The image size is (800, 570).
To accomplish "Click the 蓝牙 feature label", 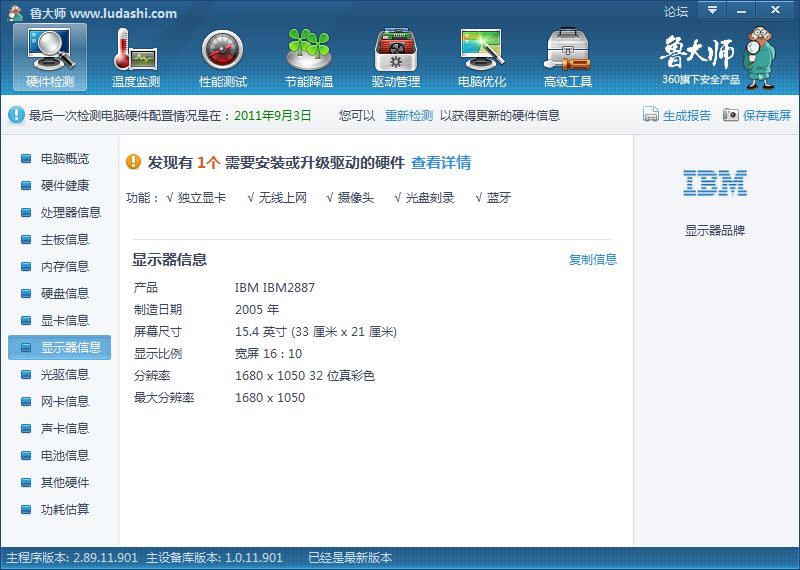I will click(x=498, y=197).
